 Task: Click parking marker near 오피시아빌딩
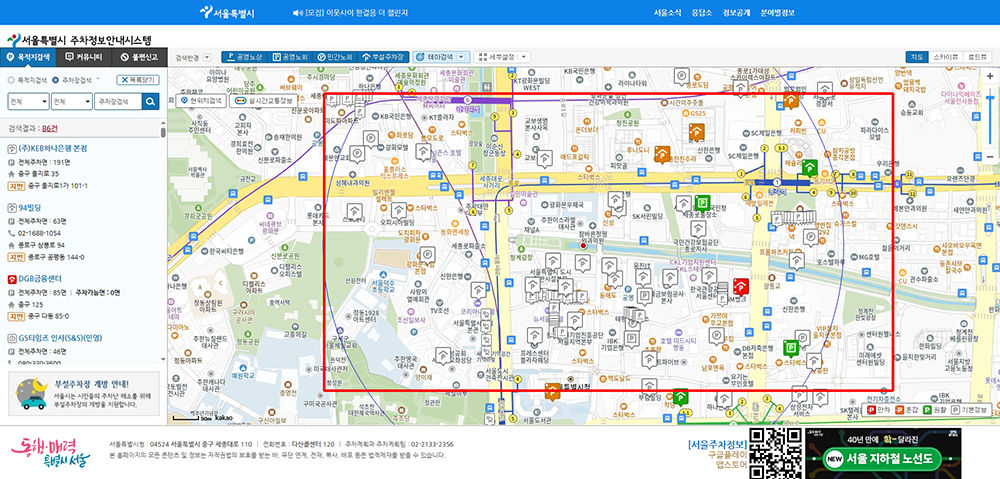click(399, 210)
